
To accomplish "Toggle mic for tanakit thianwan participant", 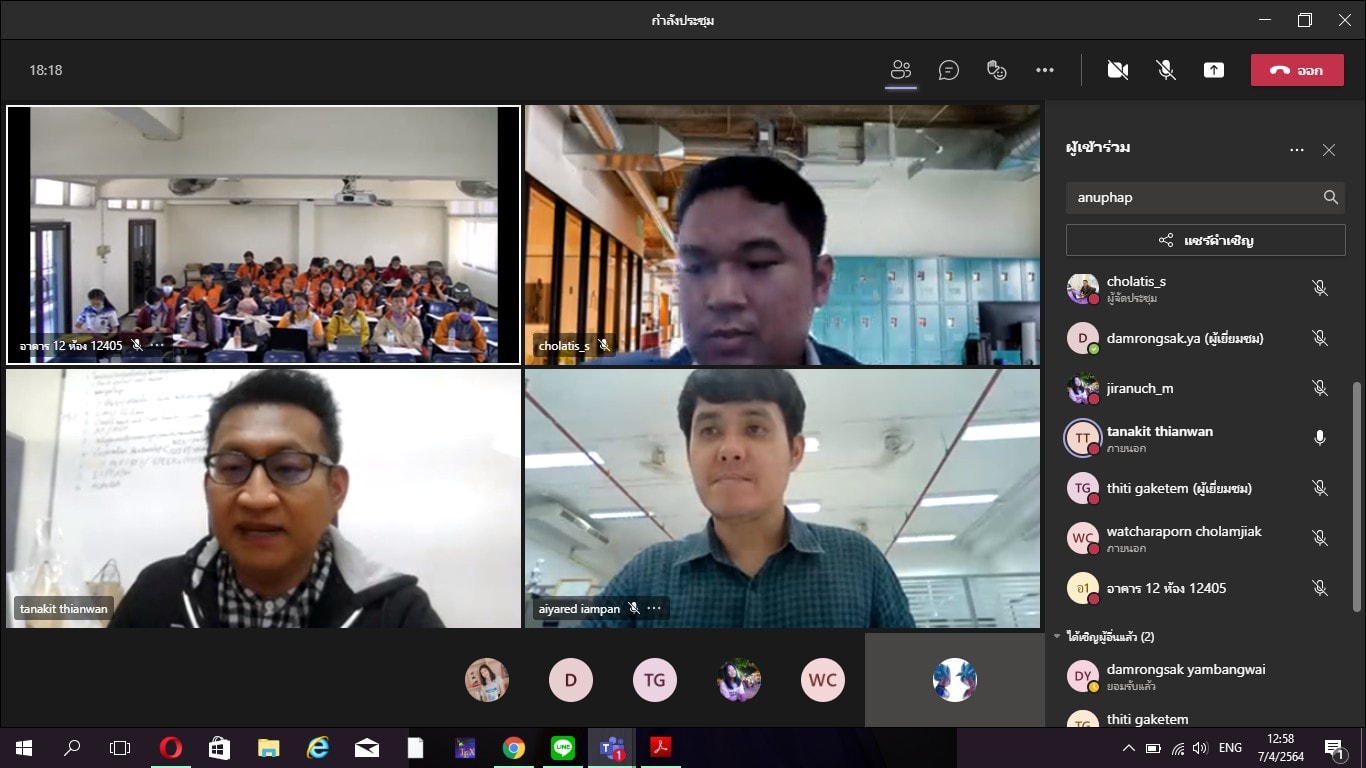I will pos(1319,438).
